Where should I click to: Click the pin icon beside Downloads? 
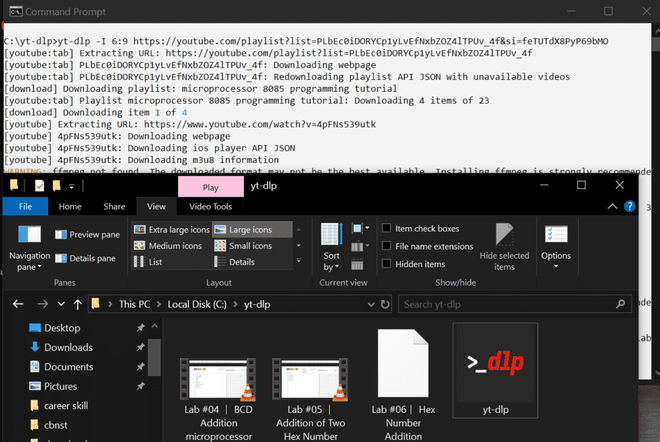pos(140,347)
